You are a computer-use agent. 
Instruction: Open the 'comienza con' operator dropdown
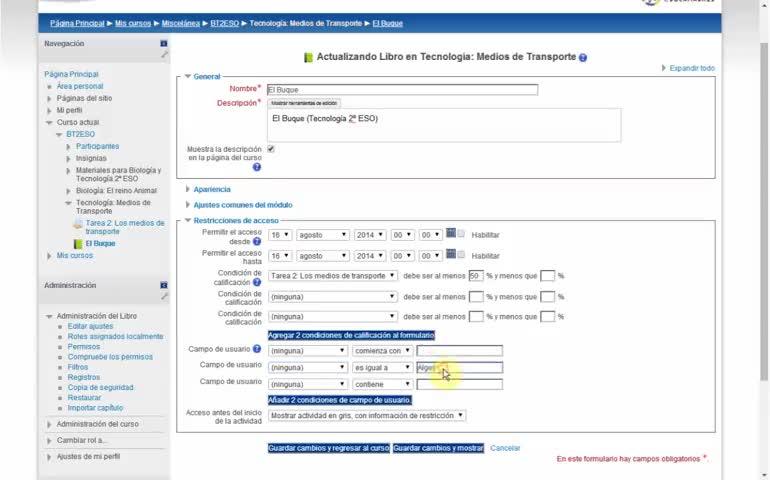(382, 351)
